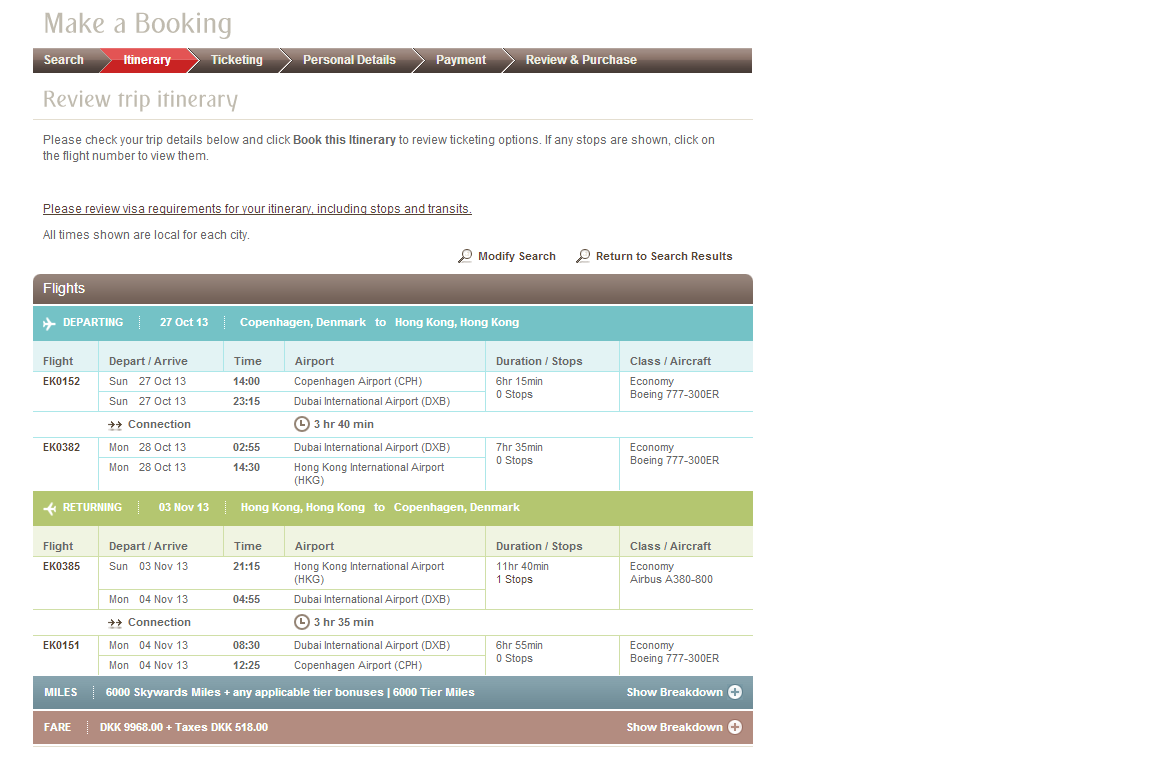1152x757 pixels.
Task: Click the plus icon in Fare row
Action: pos(735,727)
